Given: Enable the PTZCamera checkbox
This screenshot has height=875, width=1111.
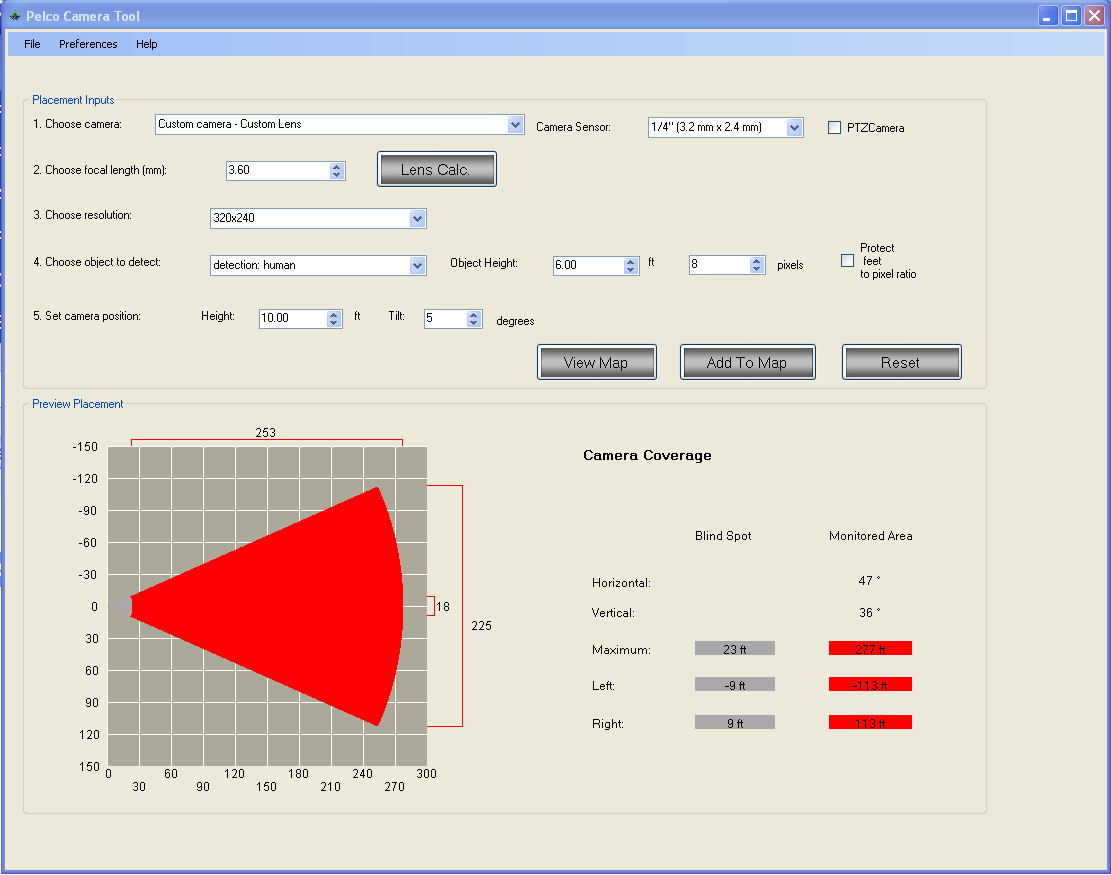Looking at the screenshot, I should (835, 127).
